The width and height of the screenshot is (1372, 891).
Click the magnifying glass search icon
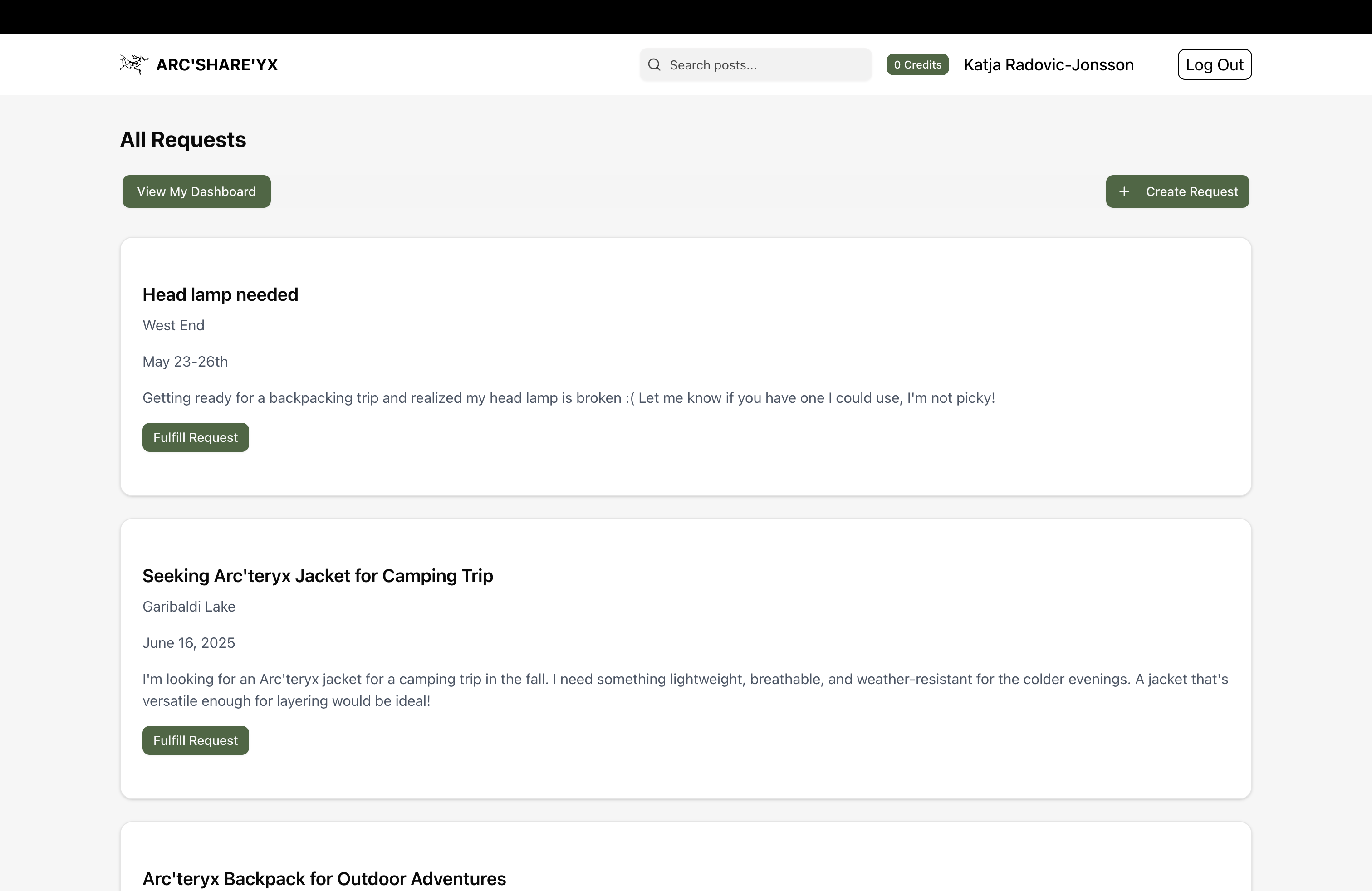pos(654,64)
